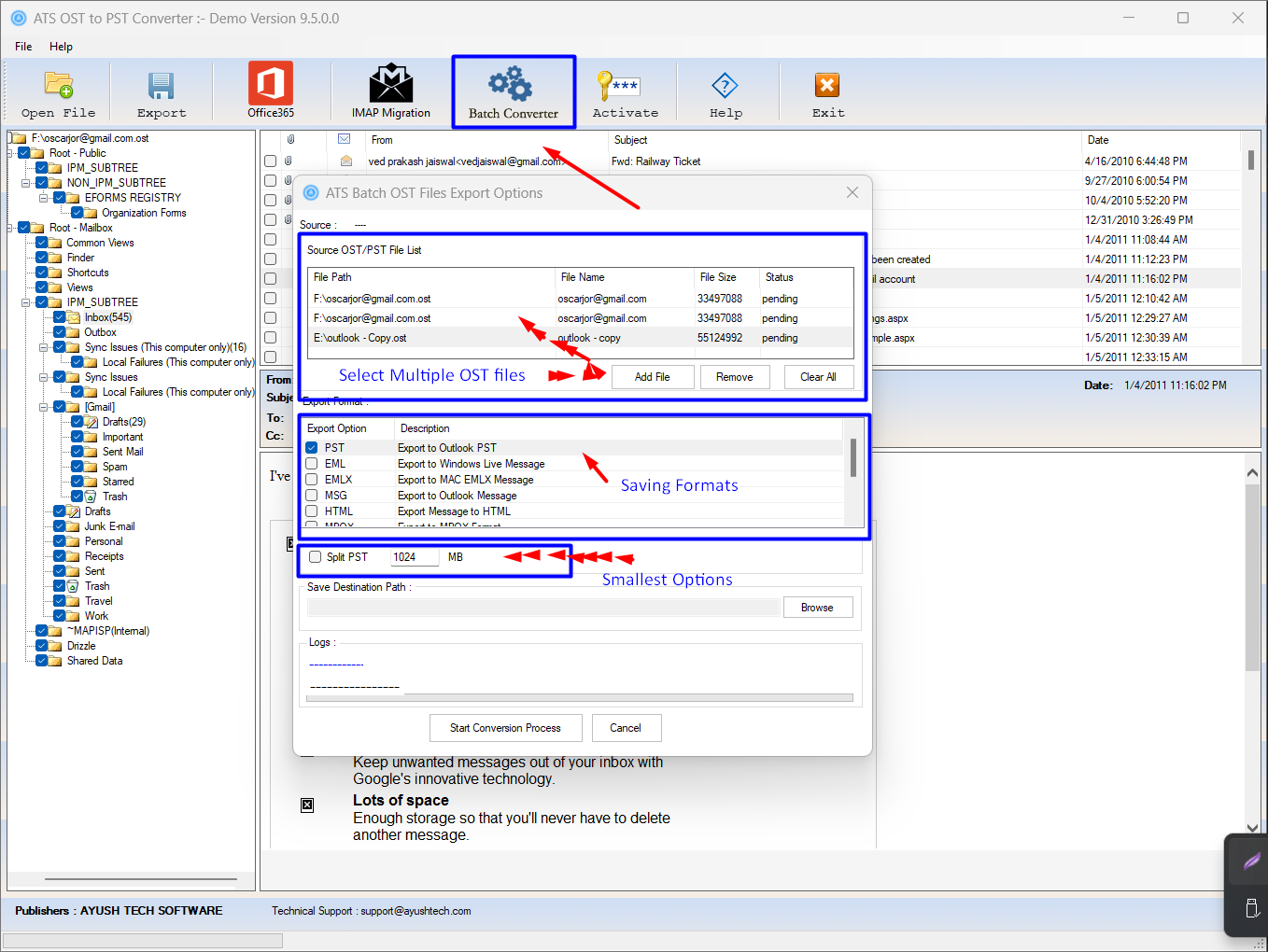Click the attachment paperclip column header
Viewport: 1268px width, 952px height.
pyautogui.click(x=290, y=139)
